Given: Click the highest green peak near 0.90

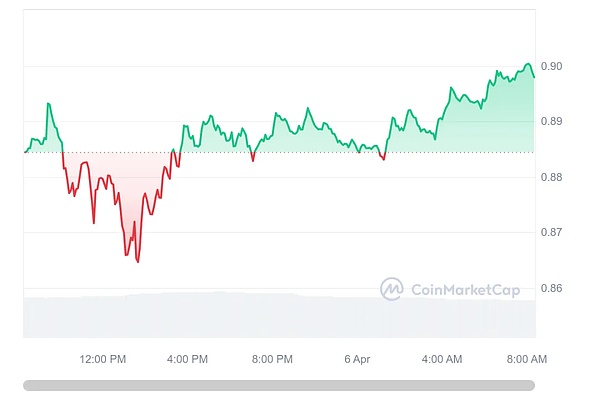Looking at the screenshot, I should pyautogui.click(x=528, y=64).
